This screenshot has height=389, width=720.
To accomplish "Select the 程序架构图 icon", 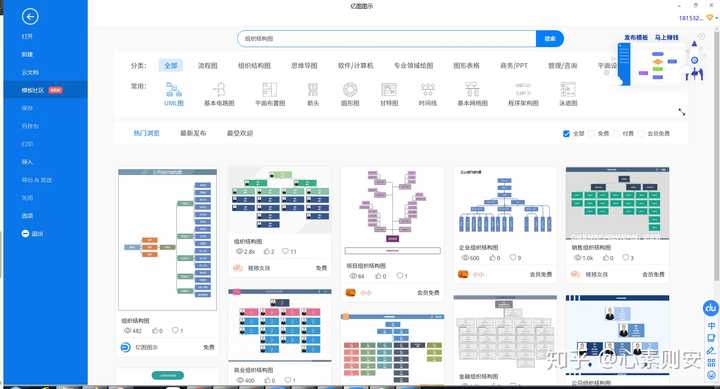I will click(523, 89).
